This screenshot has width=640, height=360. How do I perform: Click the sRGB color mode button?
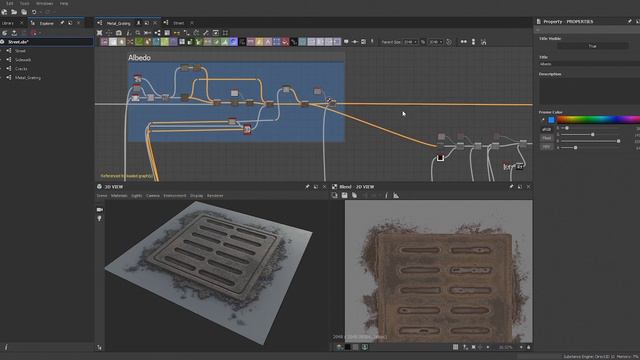coord(546,129)
